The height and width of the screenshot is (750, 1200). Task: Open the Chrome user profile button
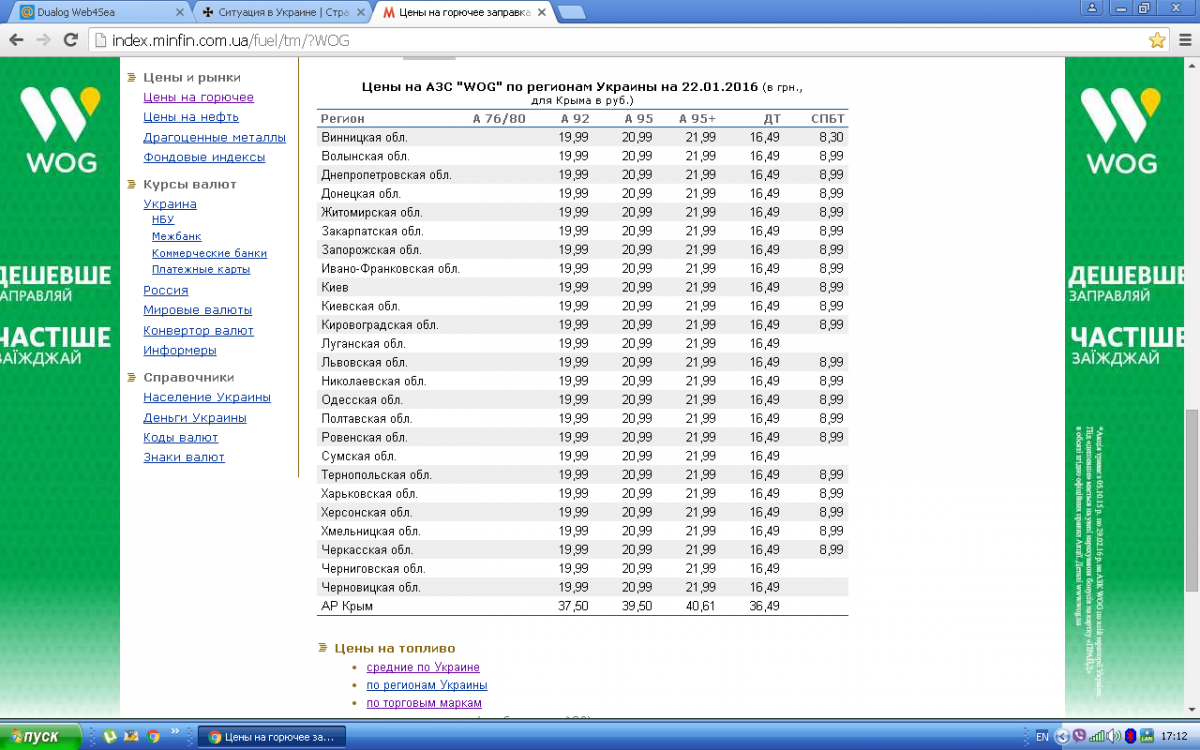1092,7
